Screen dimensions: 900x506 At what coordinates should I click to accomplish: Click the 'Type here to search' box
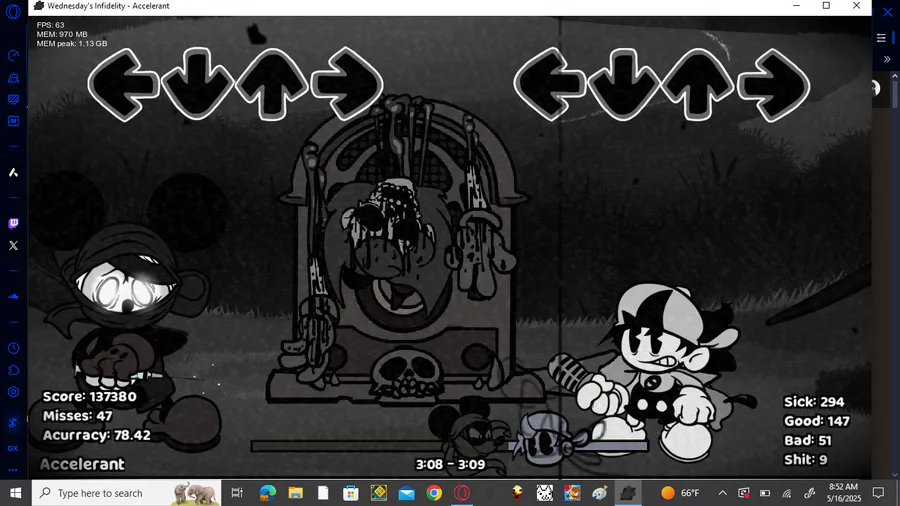(x=126, y=493)
